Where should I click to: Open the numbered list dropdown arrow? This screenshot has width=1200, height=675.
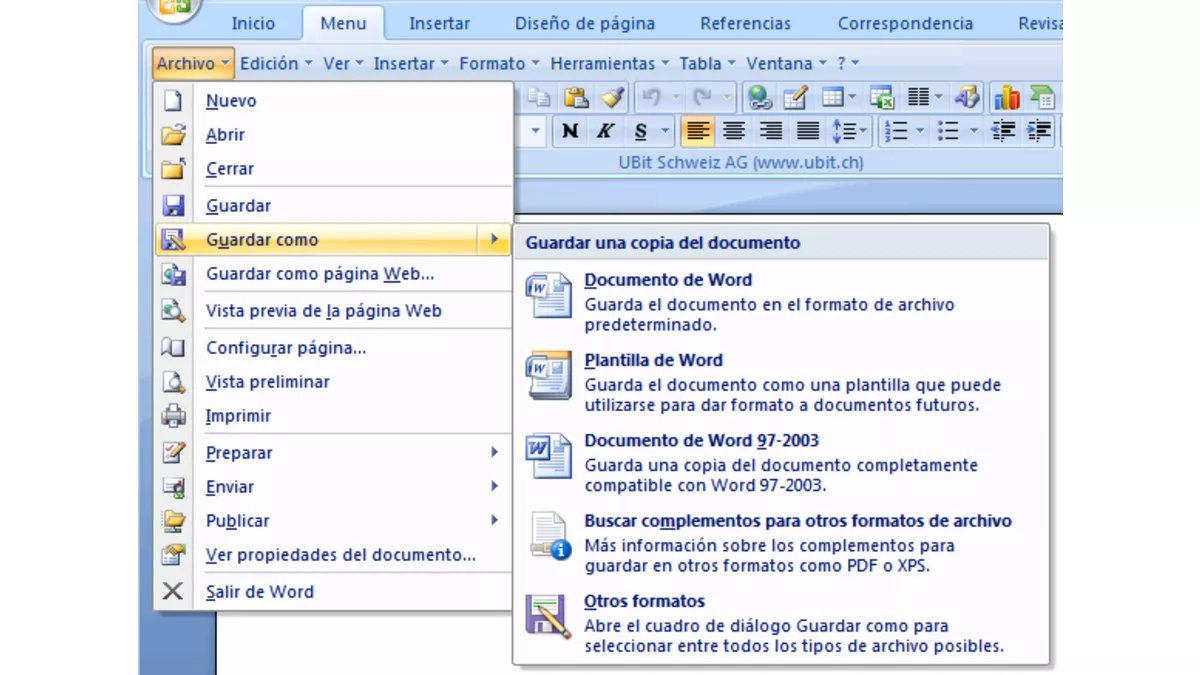(x=918, y=131)
